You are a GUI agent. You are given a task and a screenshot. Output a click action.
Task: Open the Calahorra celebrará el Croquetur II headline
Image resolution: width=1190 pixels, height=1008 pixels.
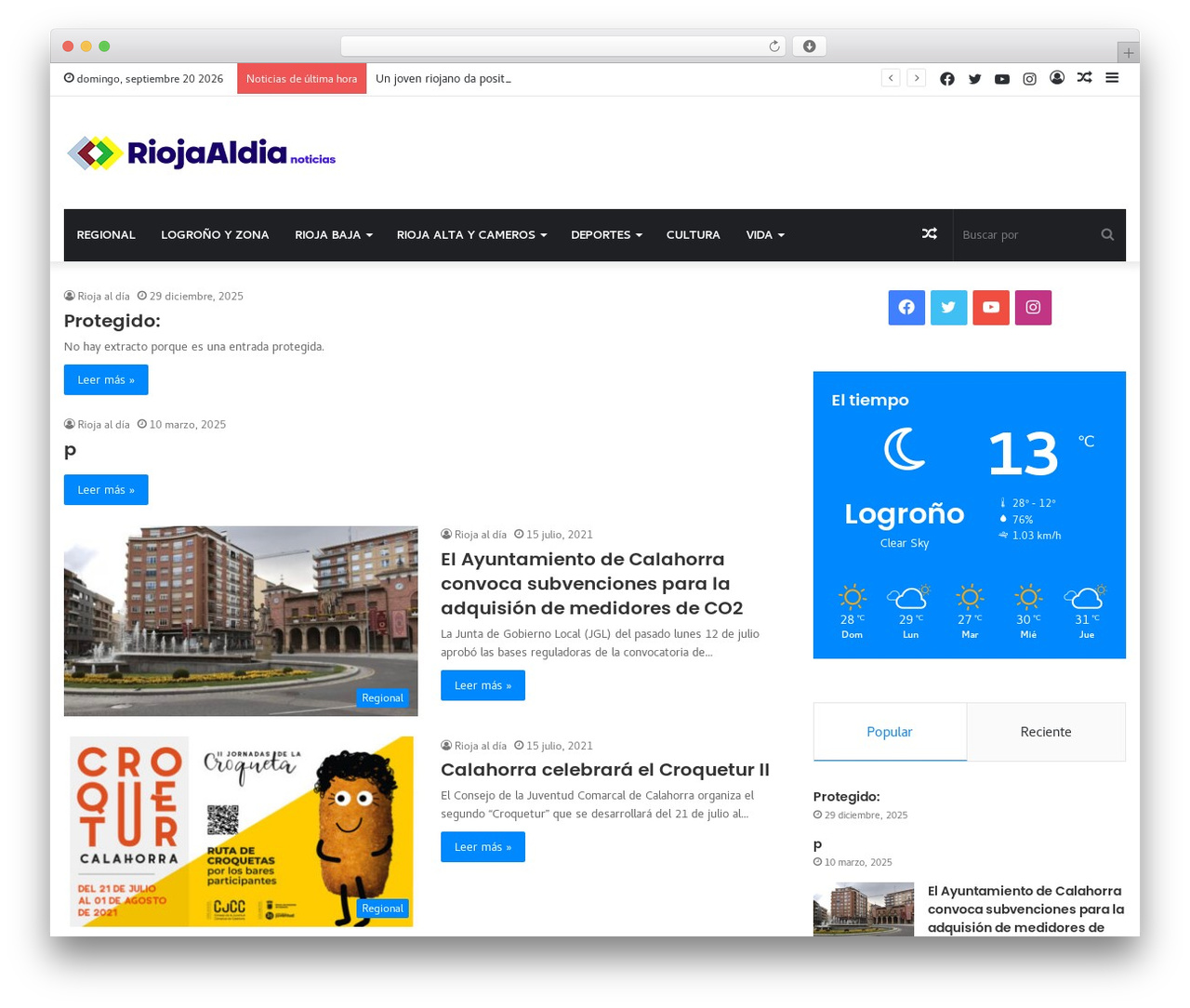(x=605, y=770)
